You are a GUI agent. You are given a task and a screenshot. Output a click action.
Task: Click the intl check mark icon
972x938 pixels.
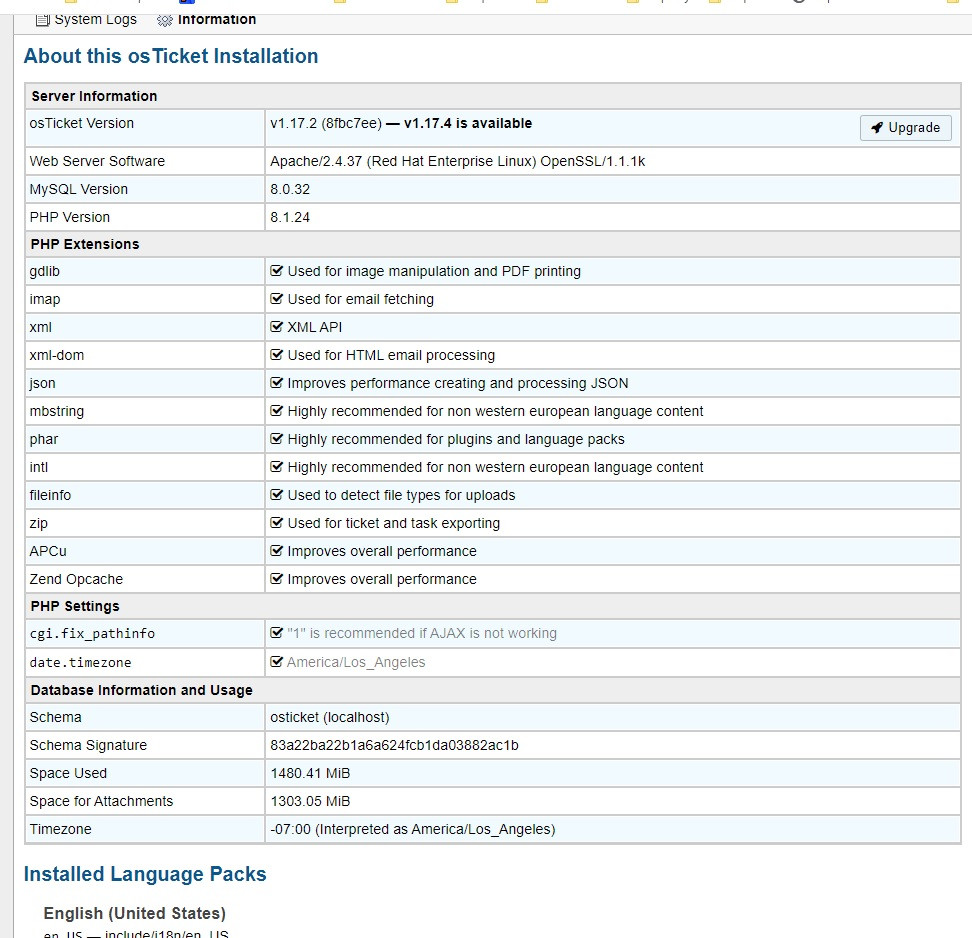pyautogui.click(x=276, y=467)
